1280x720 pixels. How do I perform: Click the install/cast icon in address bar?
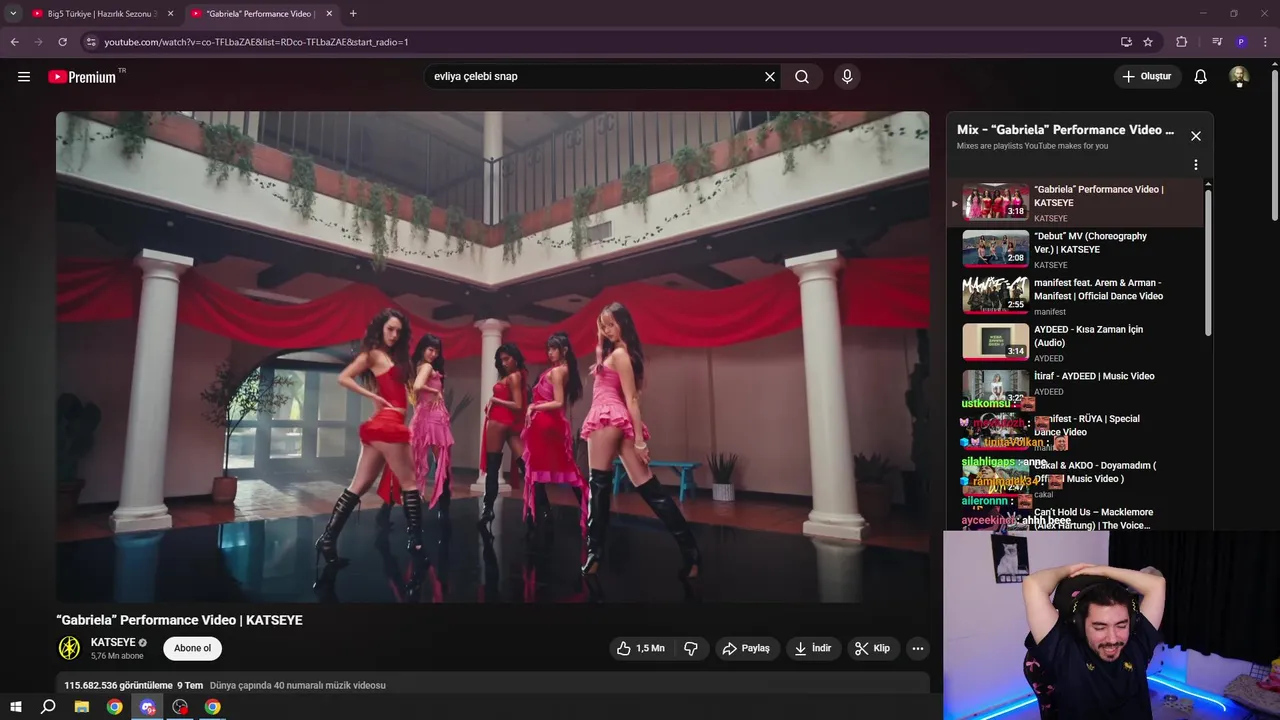point(1126,42)
